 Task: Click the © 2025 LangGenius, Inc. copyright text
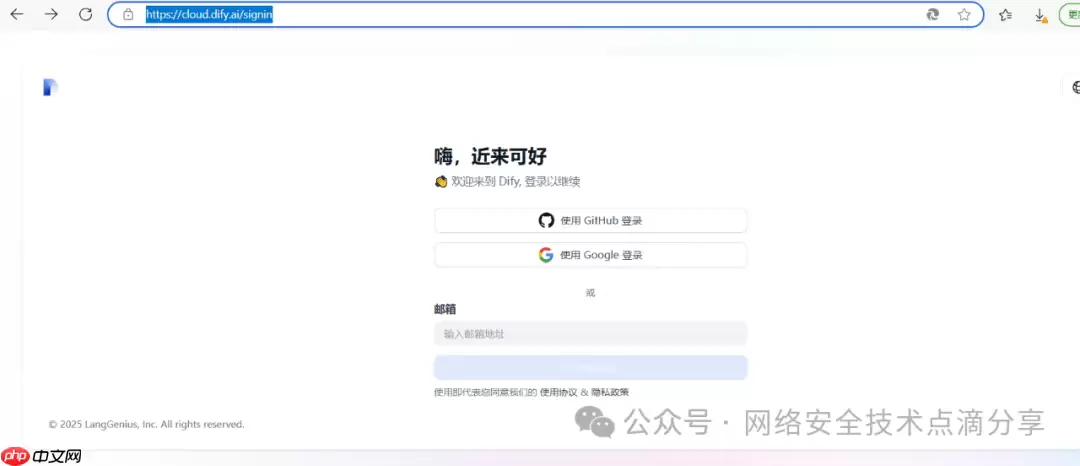click(146, 425)
